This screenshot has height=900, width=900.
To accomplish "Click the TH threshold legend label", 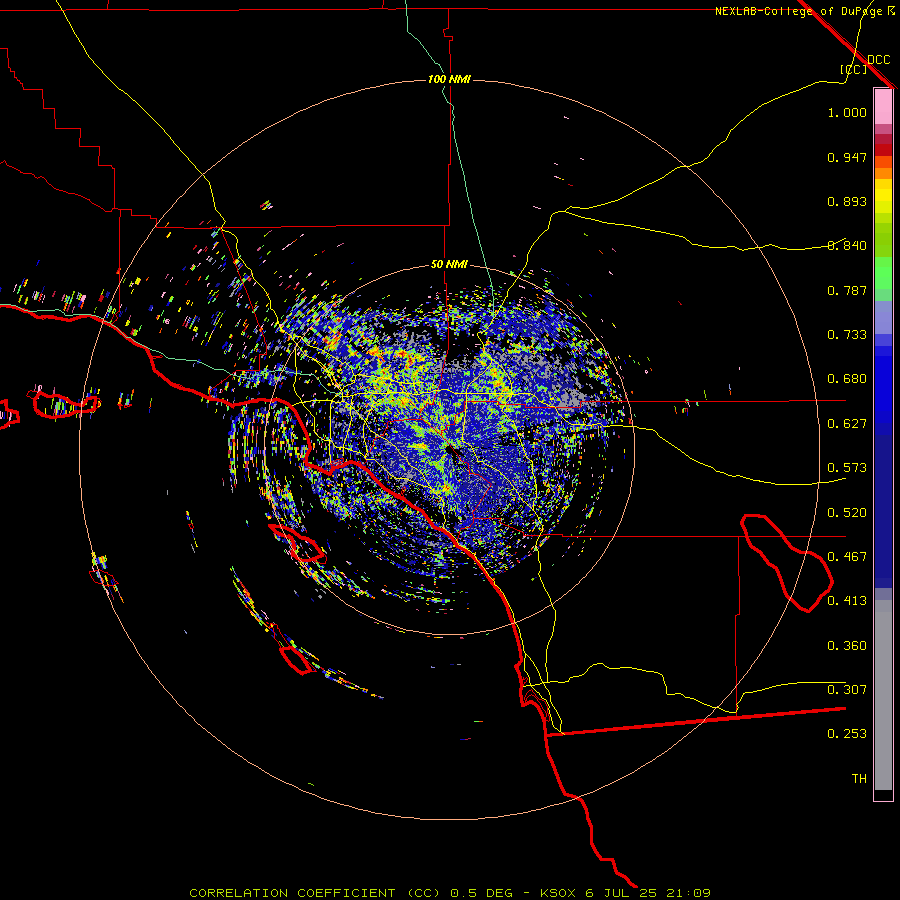I will pyautogui.click(x=859, y=779).
